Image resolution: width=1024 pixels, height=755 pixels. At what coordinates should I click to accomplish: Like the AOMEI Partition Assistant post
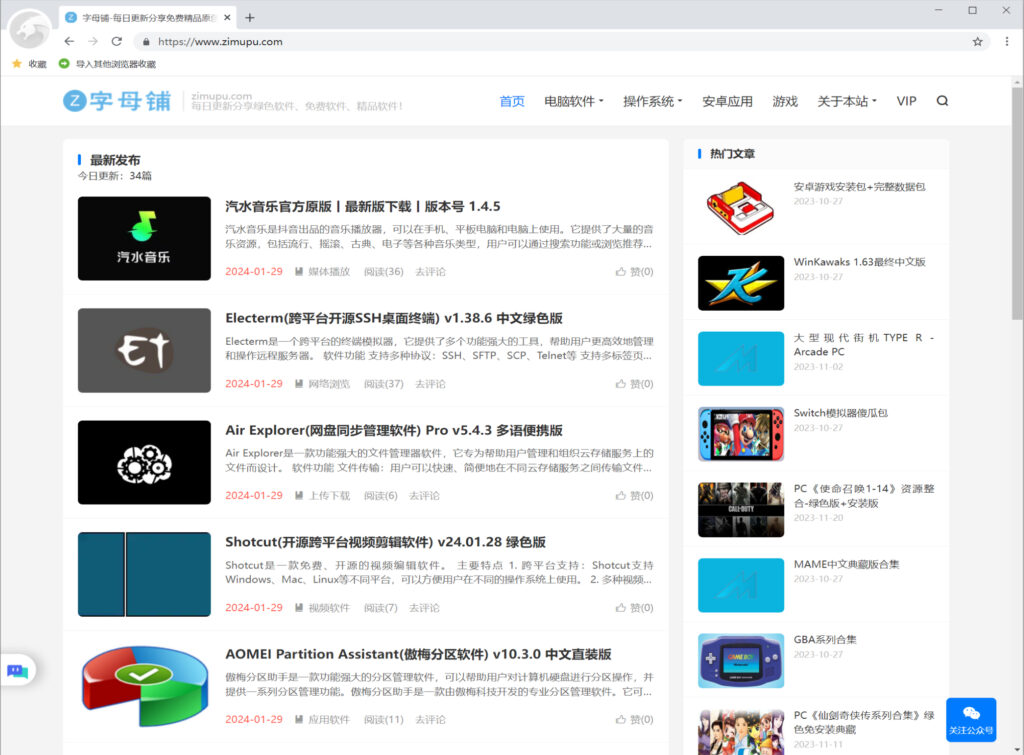coord(634,720)
